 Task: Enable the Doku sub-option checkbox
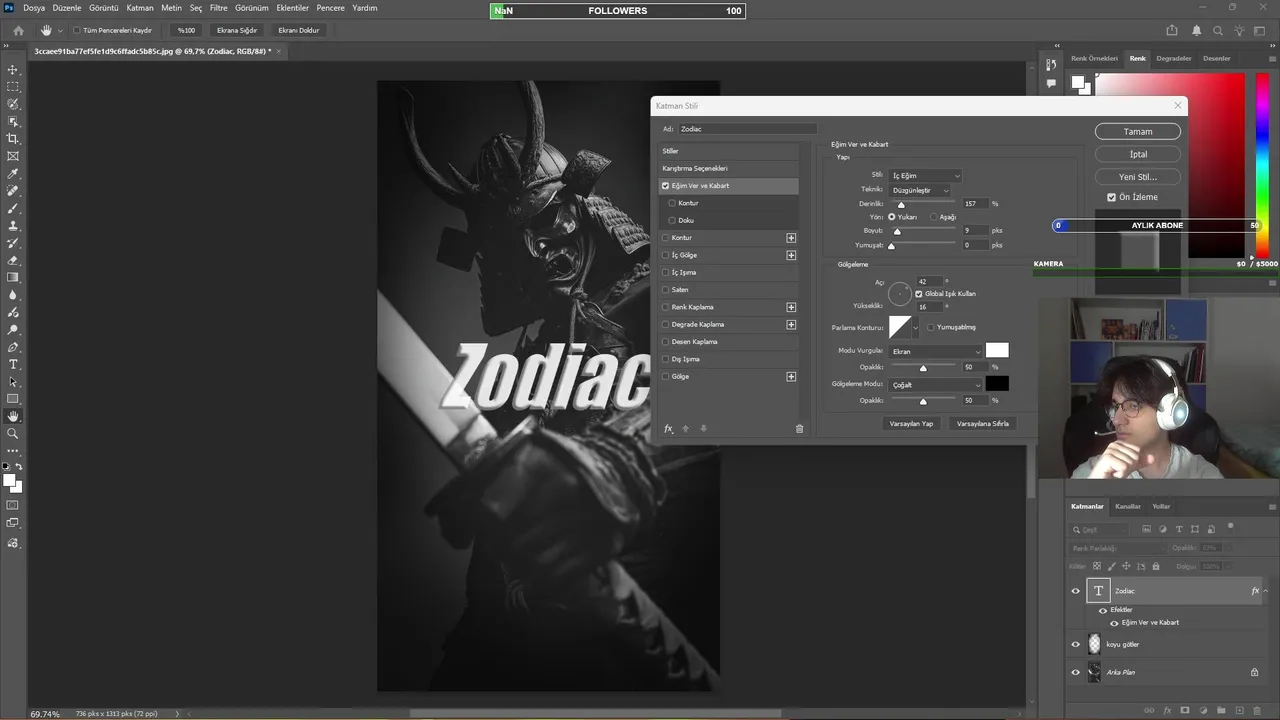tap(673, 220)
